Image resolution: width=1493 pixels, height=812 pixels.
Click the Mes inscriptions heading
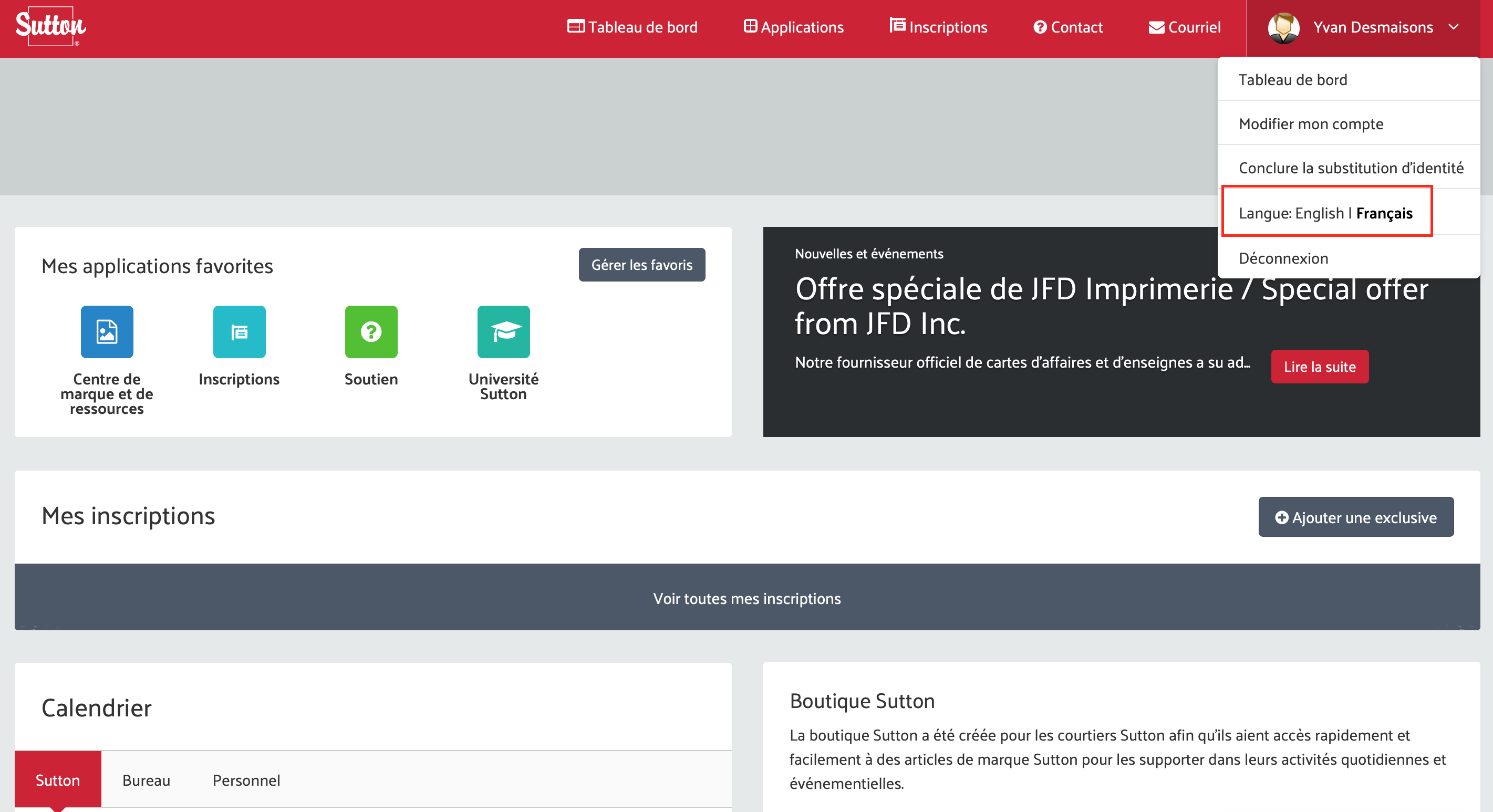click(x=128, y=516)
